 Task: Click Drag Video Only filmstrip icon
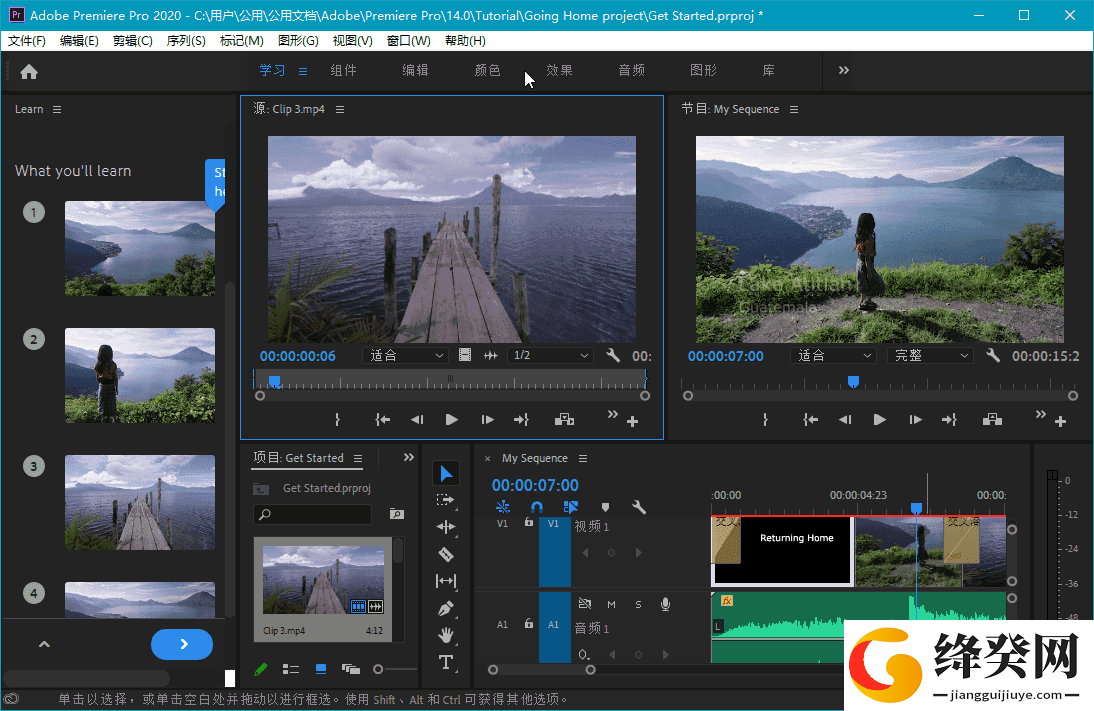465,355
